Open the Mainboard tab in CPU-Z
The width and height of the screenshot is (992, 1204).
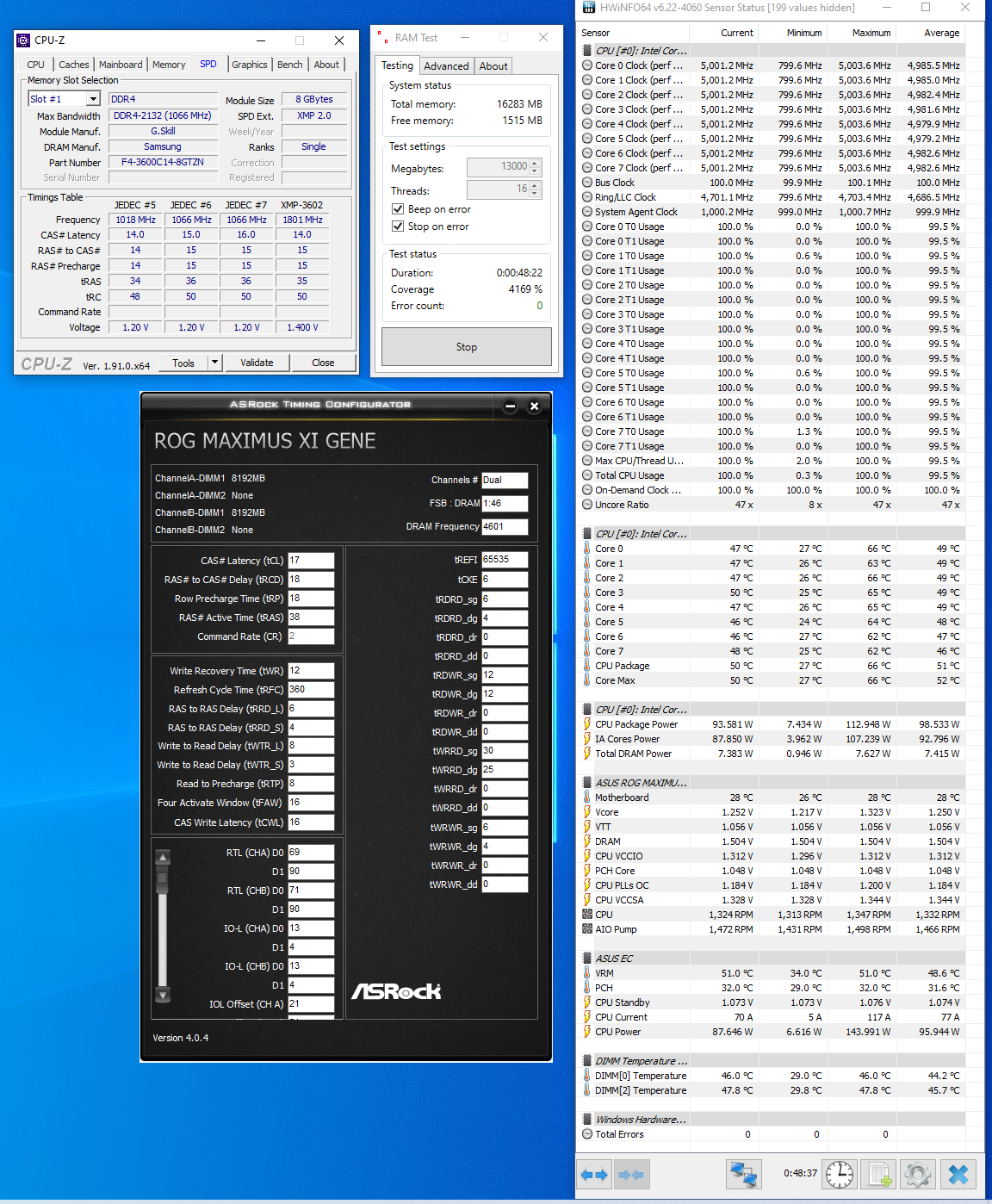[121, 65]
